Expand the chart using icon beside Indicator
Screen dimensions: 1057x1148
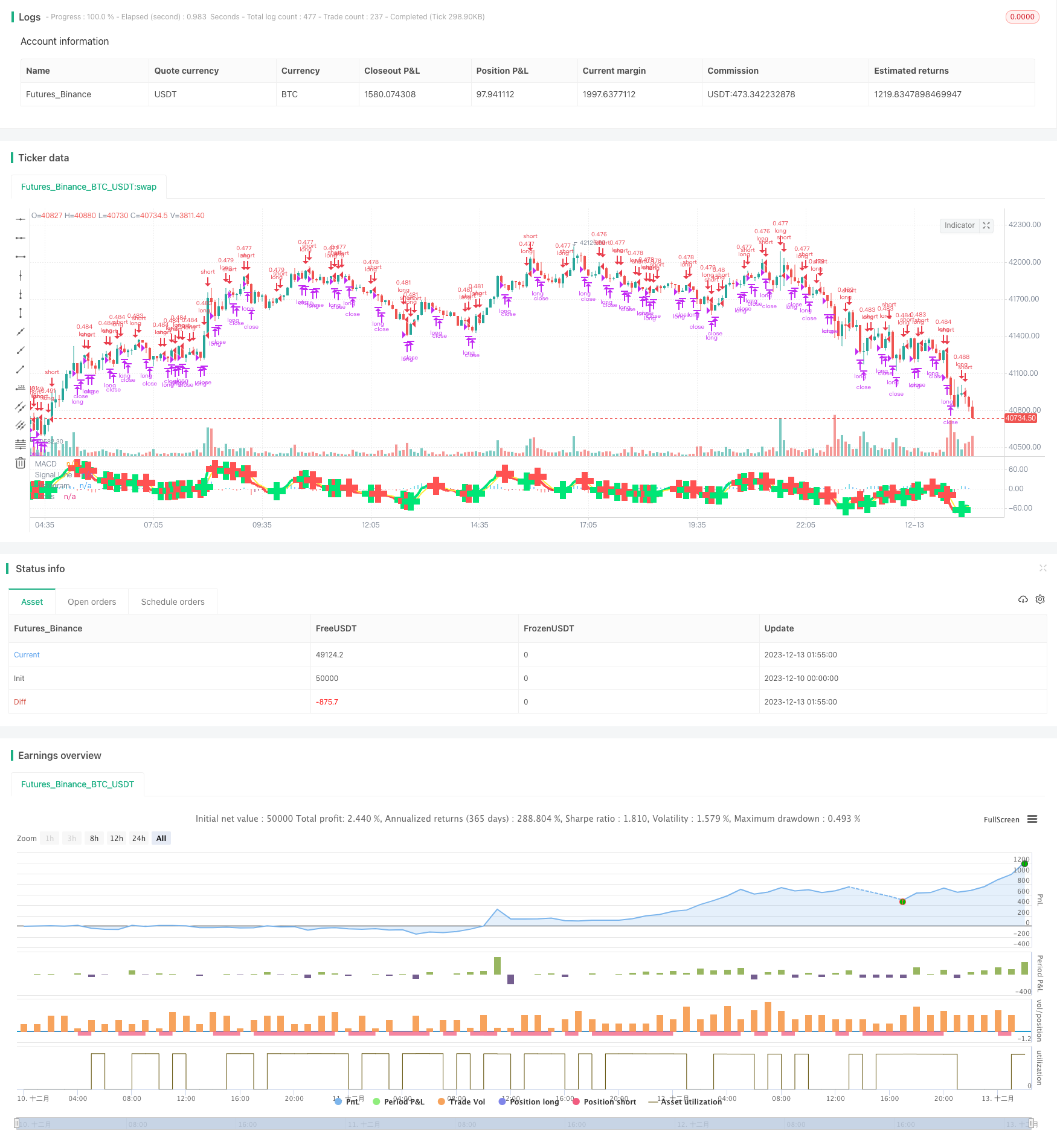(x=986, y=225)
